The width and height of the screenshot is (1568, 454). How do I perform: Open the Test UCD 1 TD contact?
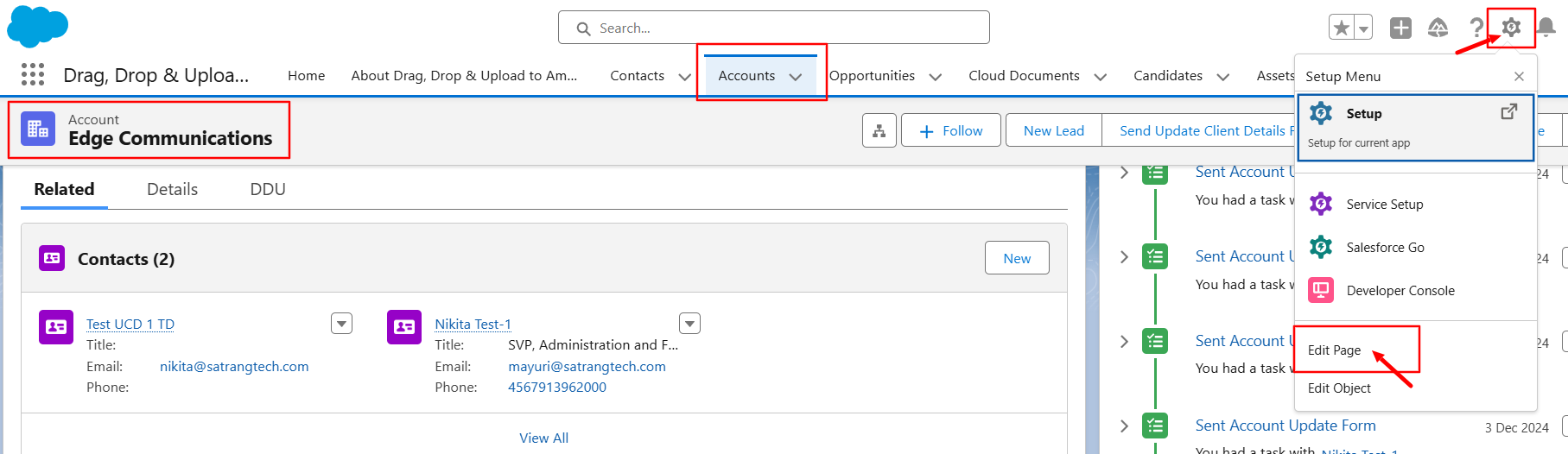pyautogui.click(x=130, y=325)
